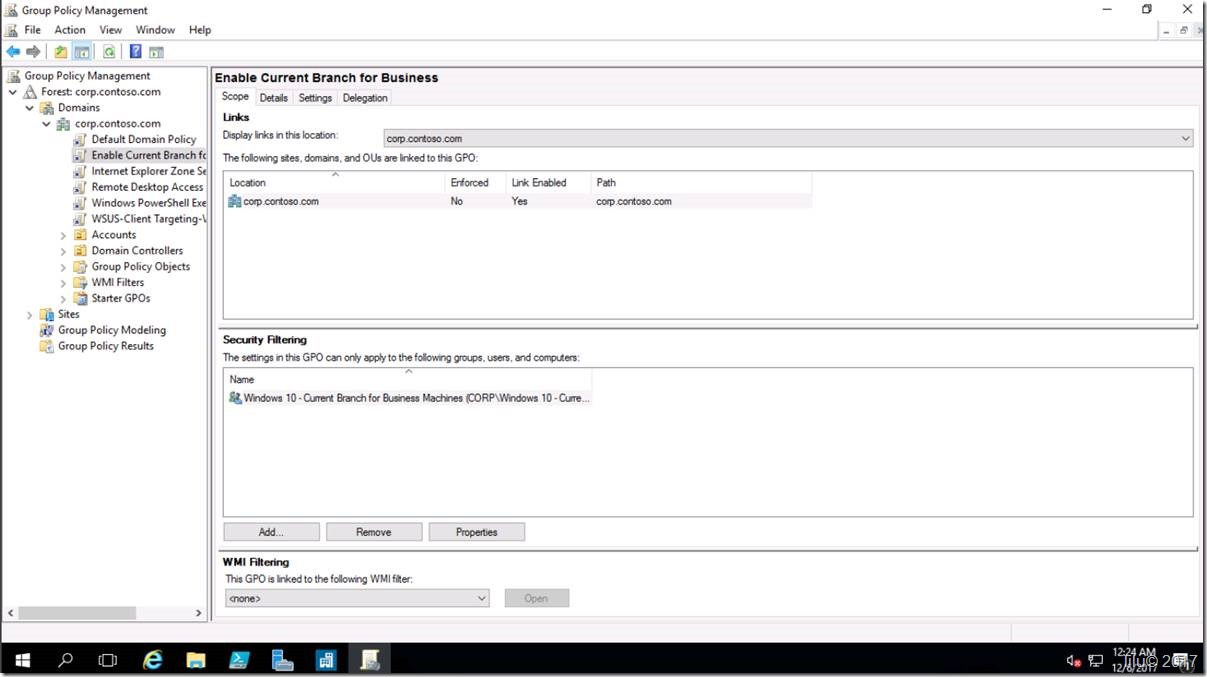This screenshot has width=1207, height=677.
Task: Click the Name column header in Security Filtering
Action: 407,379
